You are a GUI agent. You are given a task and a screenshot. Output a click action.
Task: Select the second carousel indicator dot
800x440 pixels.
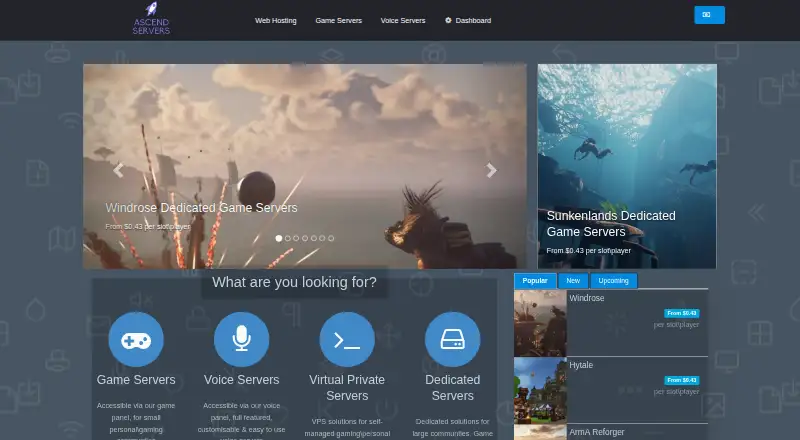(x=288, y=238)
